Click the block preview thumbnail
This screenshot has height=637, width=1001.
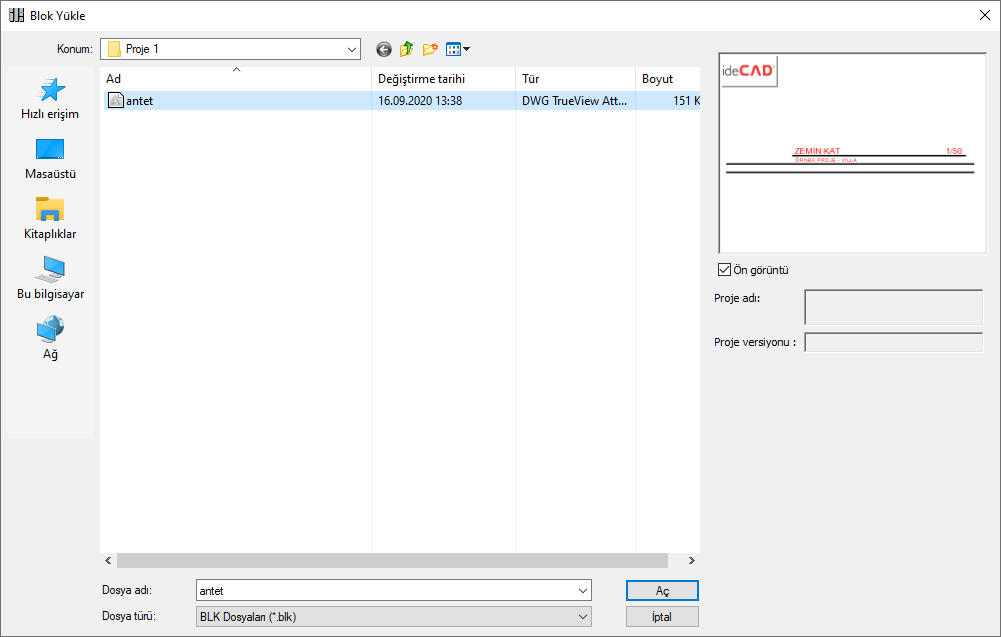click(852, 153)
